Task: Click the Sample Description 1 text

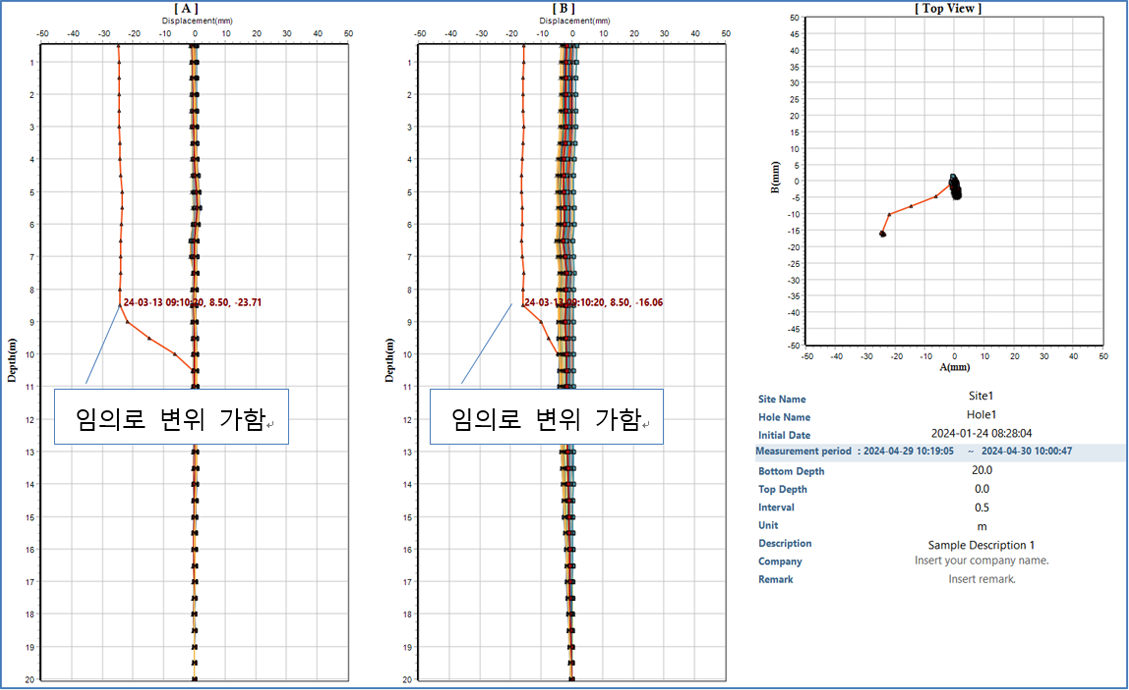Action: 981,545
